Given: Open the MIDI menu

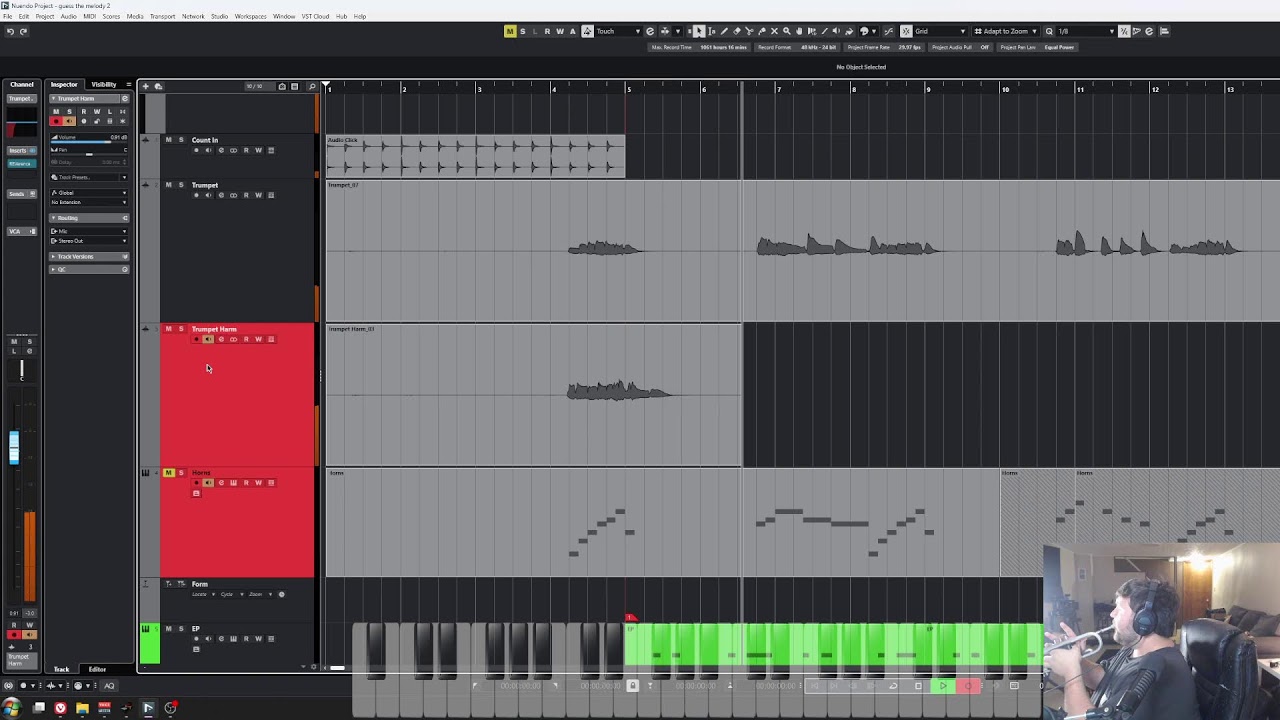Looking at the screenshot, I should [x=89, y=16].
